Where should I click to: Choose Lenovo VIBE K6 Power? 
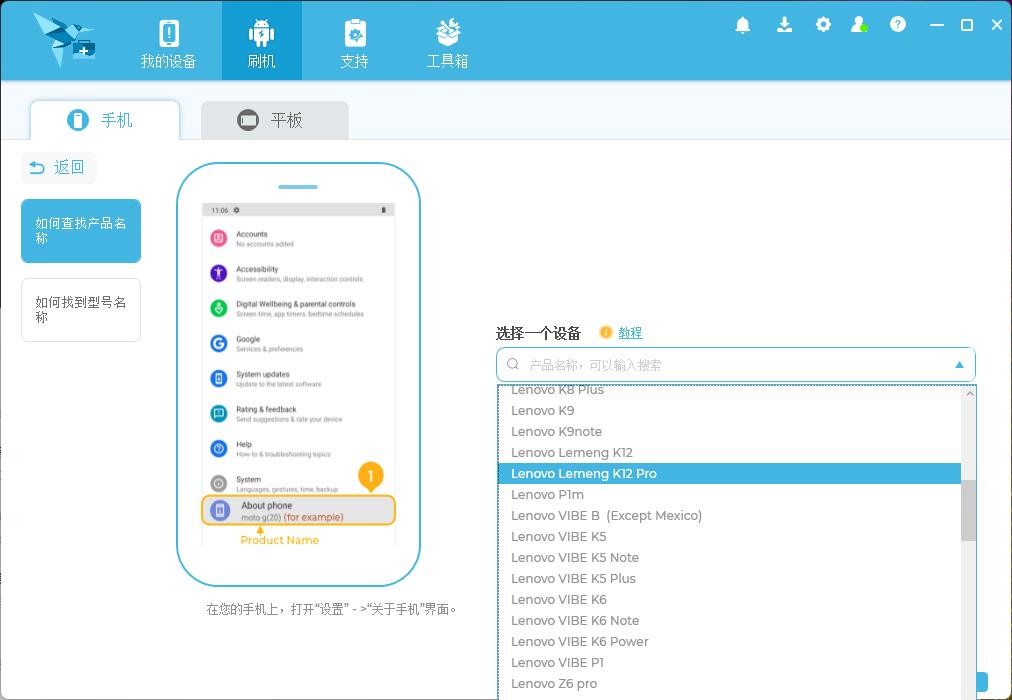(x=729, y=641)
